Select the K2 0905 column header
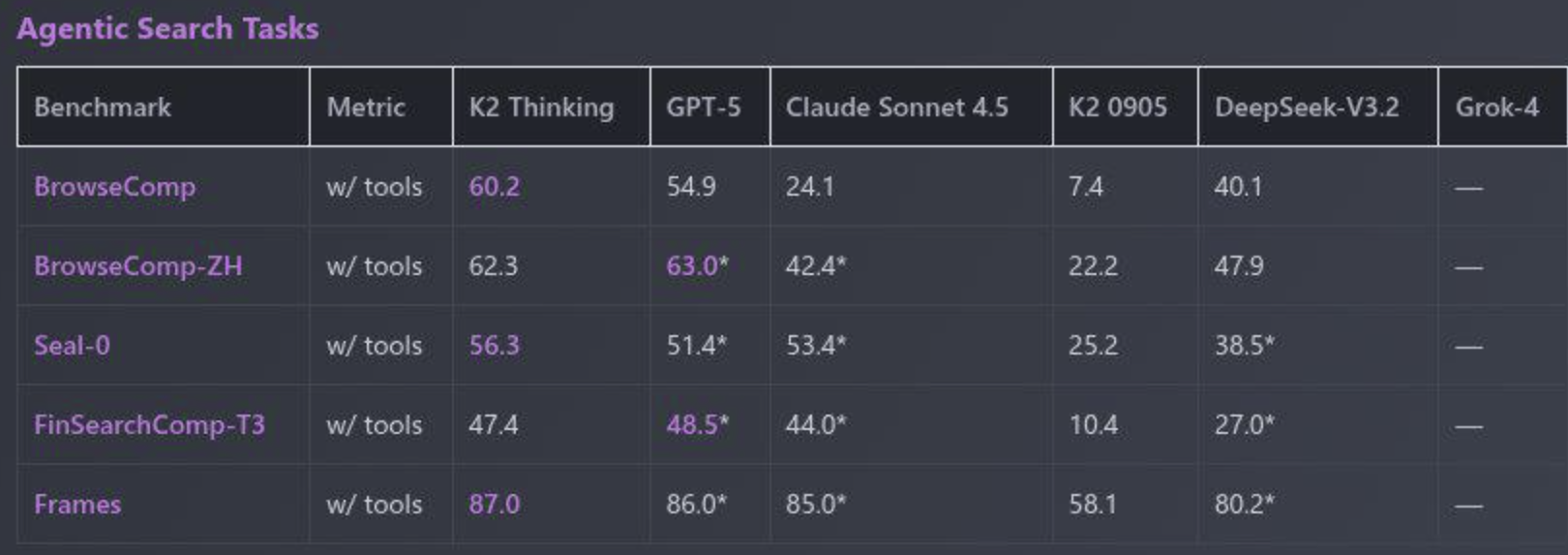Viewport: 1568px width, 555px height. click(1118, 107)
